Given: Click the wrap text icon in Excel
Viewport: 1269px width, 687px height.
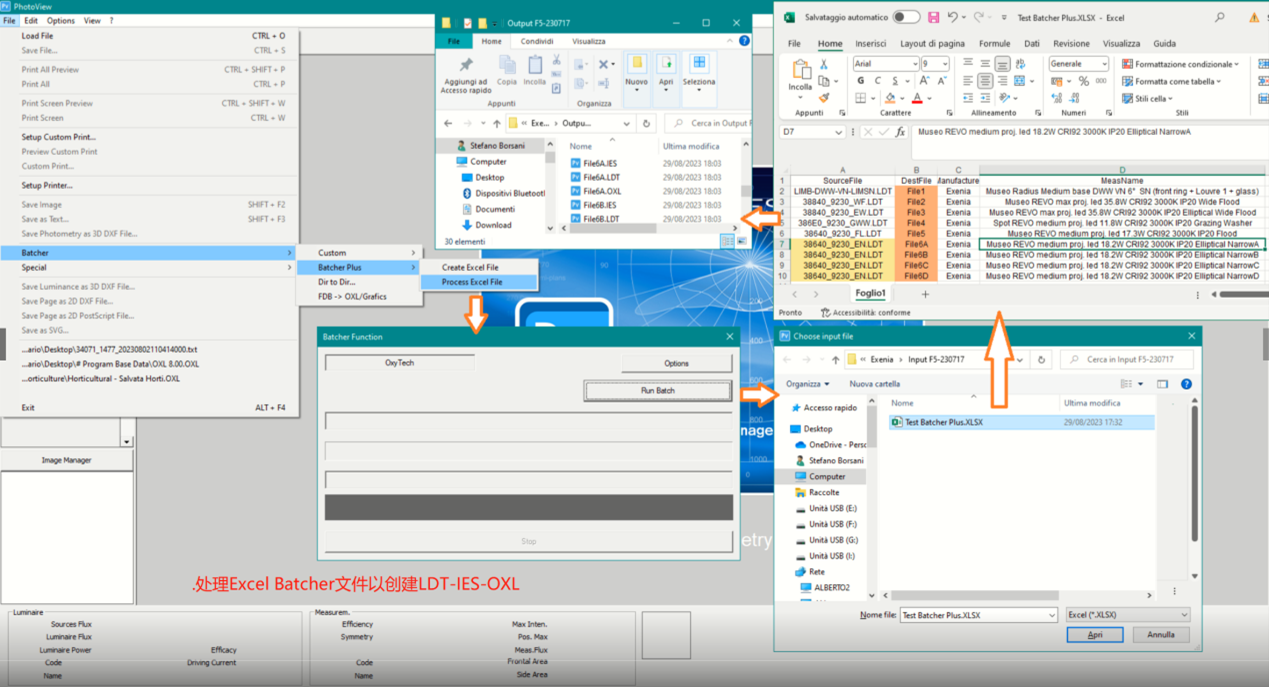Looking at the screenshot, I should click(1020, 63).
